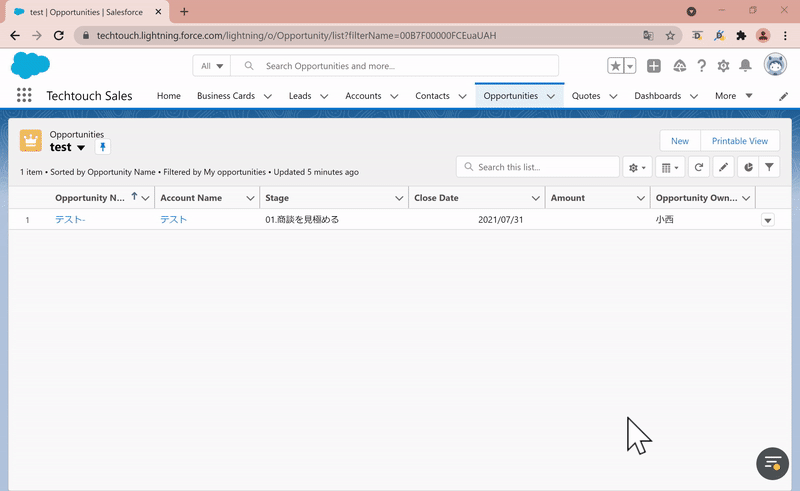
Task: Click the Search this list field
Action: coord(540,167)
